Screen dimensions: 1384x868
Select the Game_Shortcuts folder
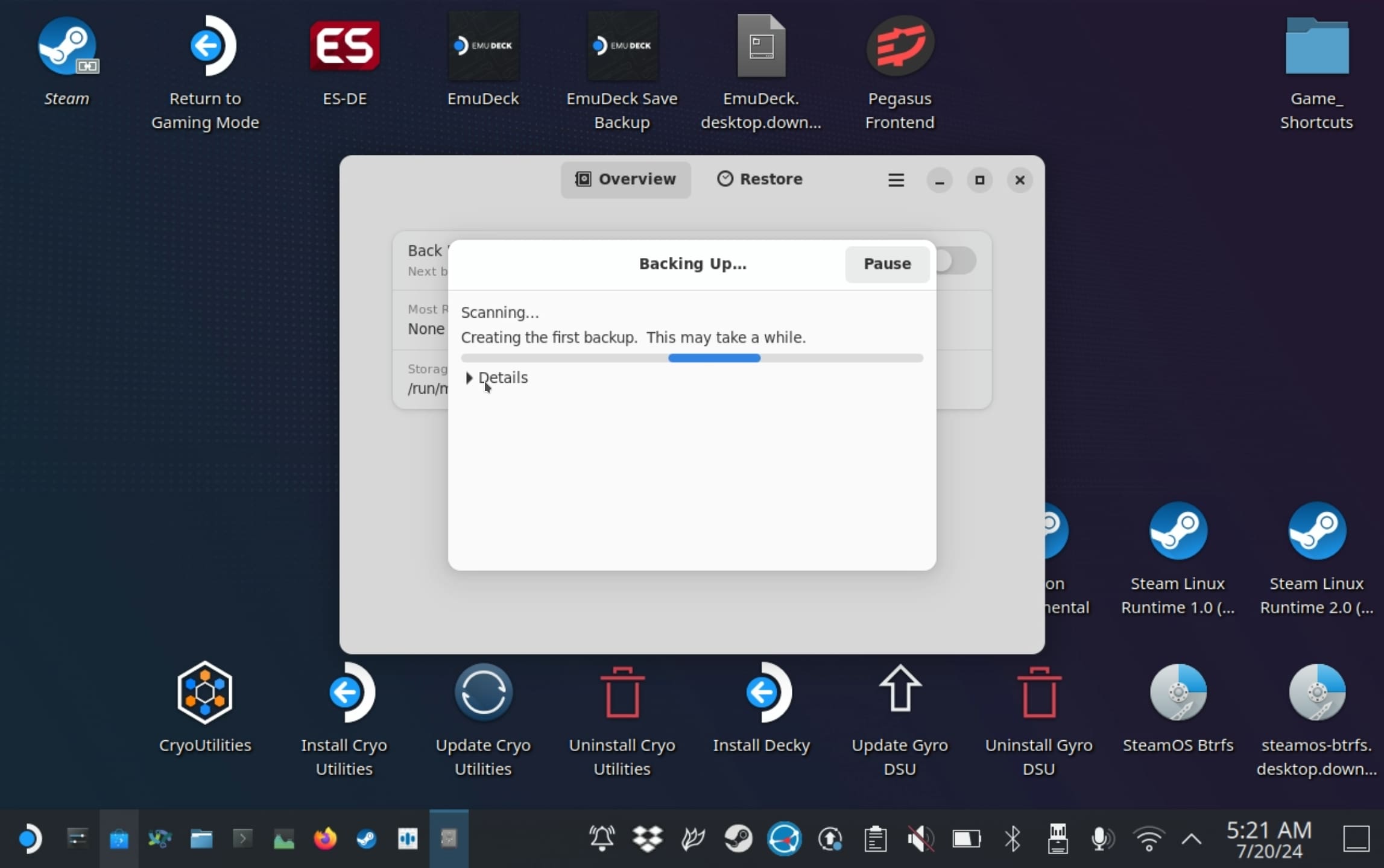pyautogui.click(x=1316, y=72)
